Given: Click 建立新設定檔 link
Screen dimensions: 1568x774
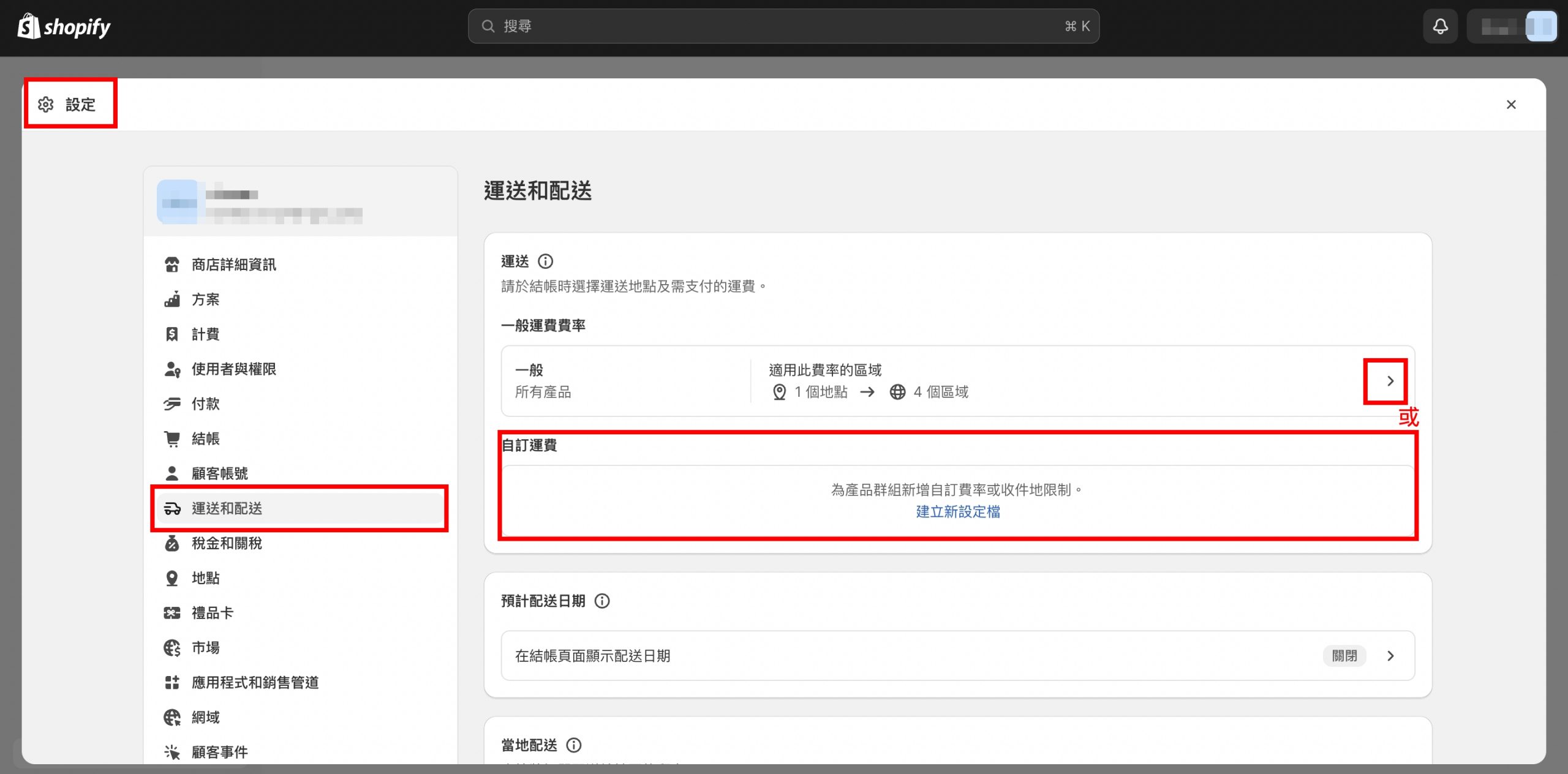Looking at the screenshot, I should [x=957, y=511].
